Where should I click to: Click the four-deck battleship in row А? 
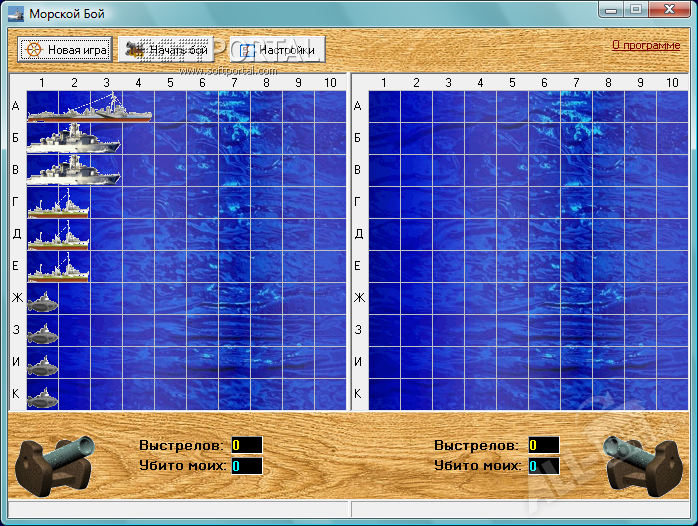click(89, 108)
